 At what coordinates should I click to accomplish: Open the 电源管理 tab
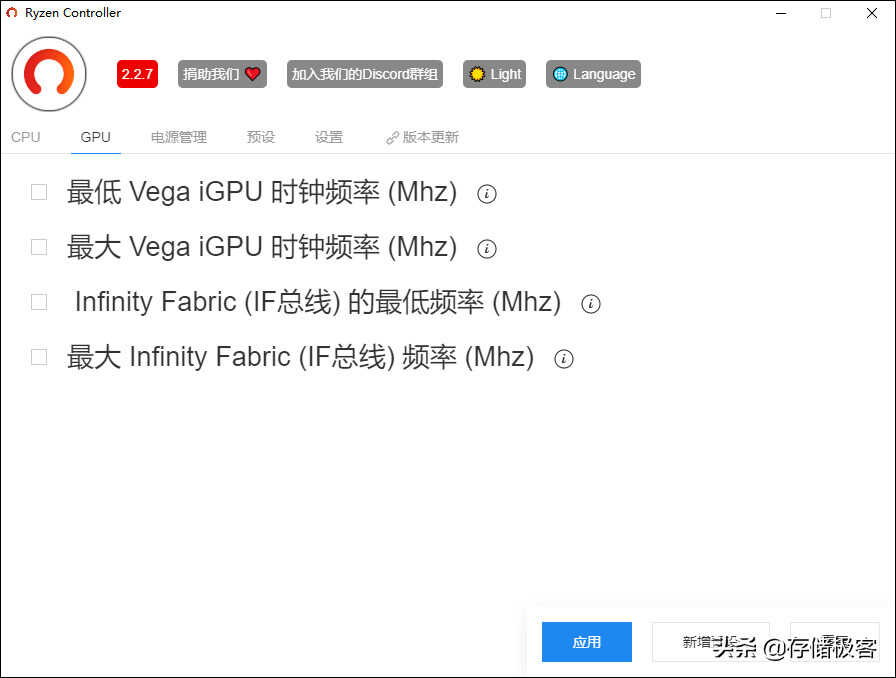179,137
